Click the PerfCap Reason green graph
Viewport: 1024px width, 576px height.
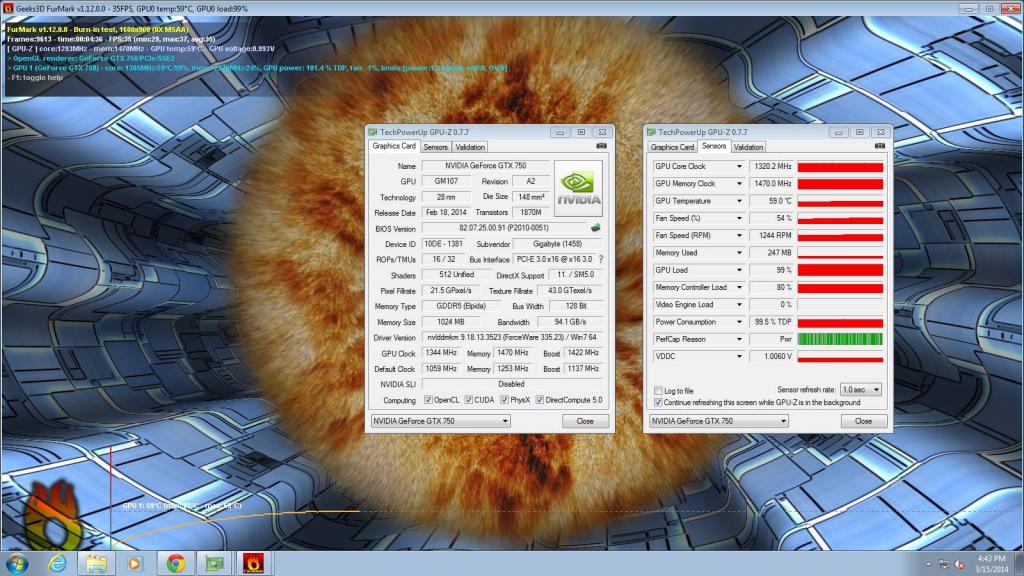[x=840, y=339]
